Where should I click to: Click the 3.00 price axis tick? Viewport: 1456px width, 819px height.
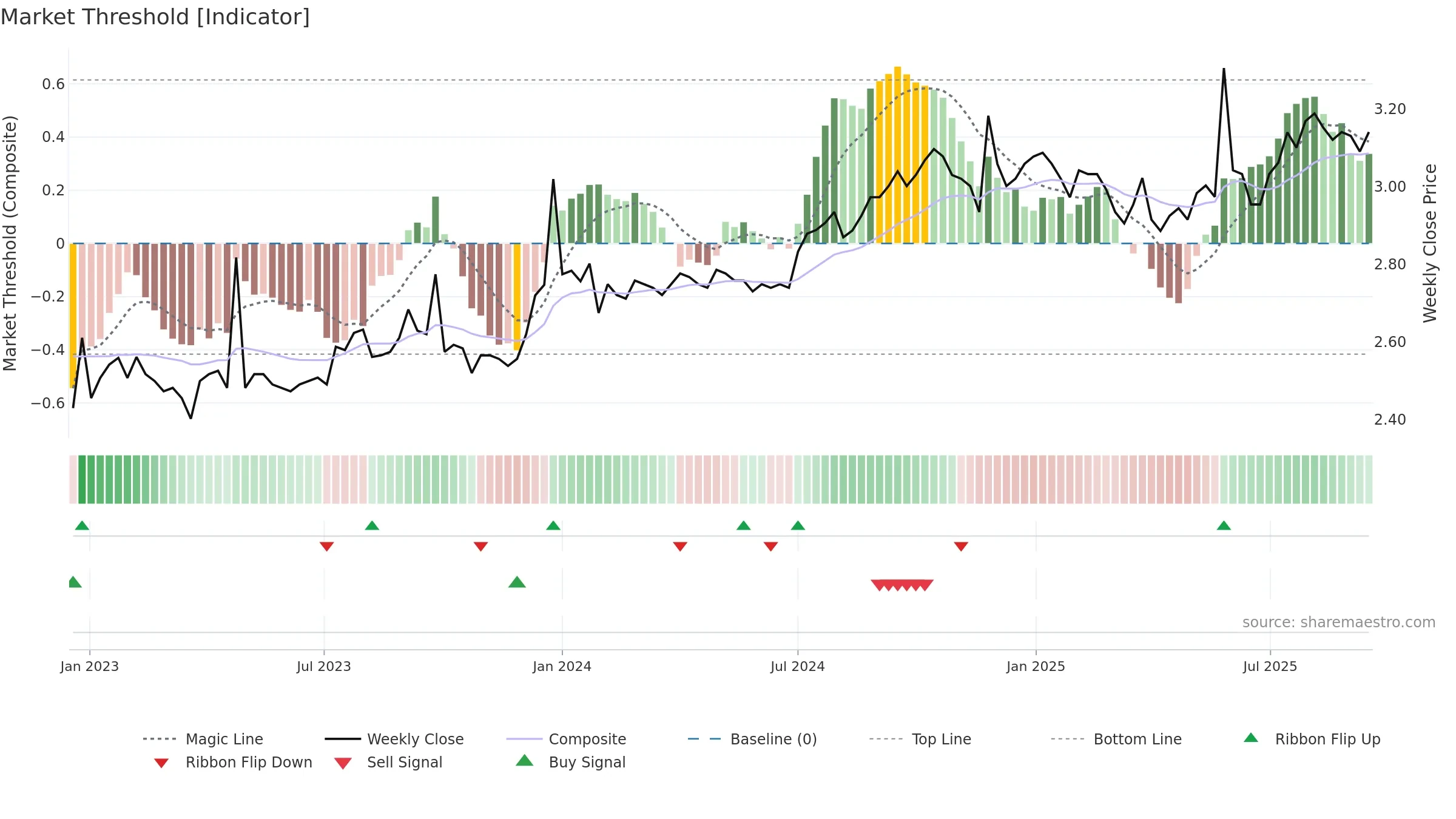(1390, 186)
